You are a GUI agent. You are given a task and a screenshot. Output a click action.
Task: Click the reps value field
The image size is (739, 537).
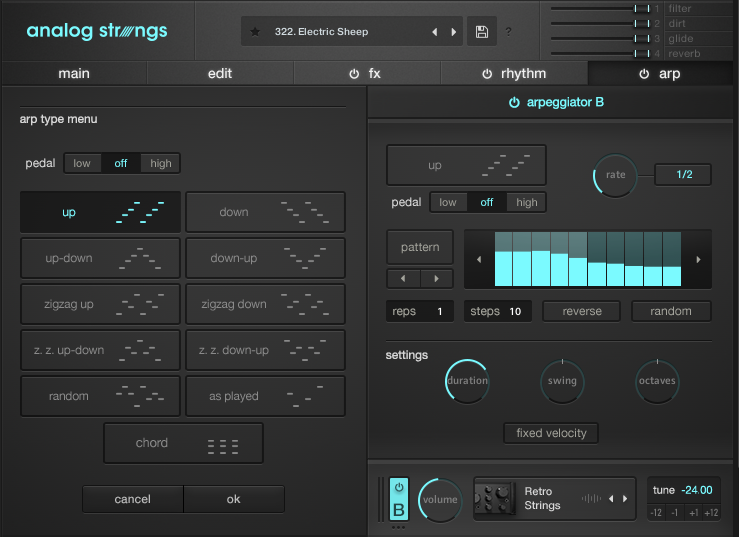[x=419, y=311]
